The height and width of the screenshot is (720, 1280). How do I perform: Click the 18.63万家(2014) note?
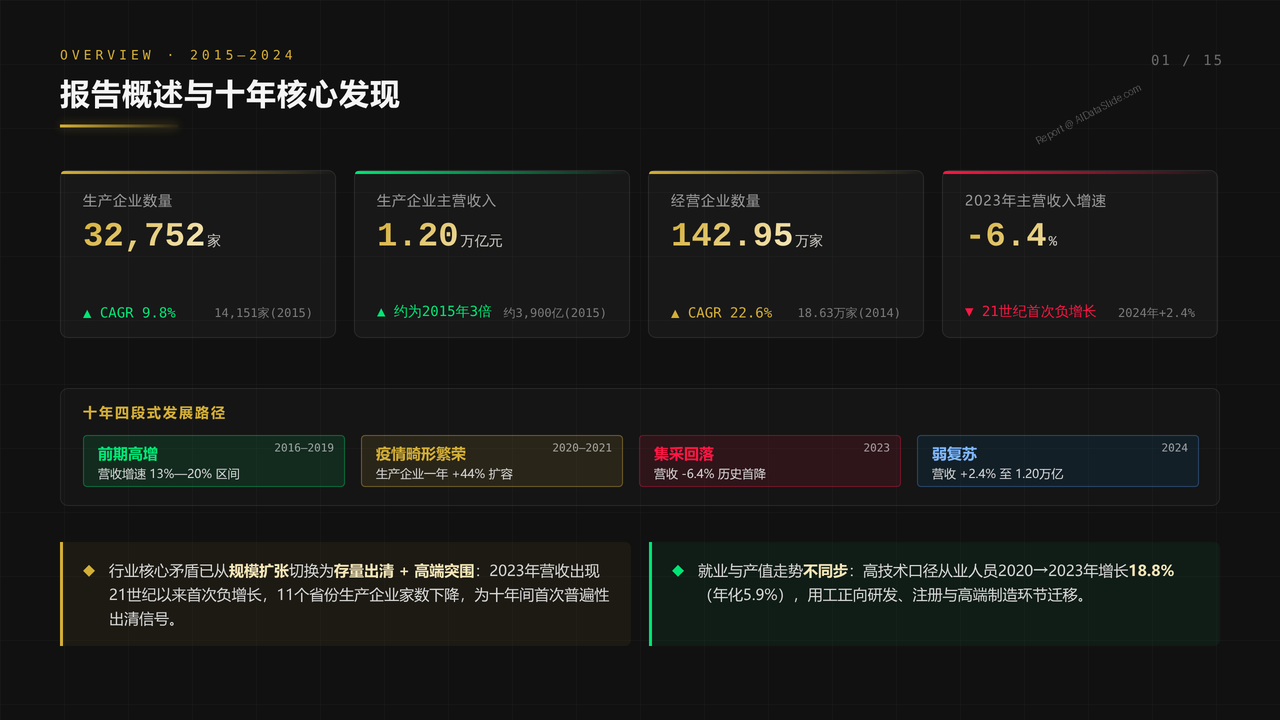pos(849,313)
